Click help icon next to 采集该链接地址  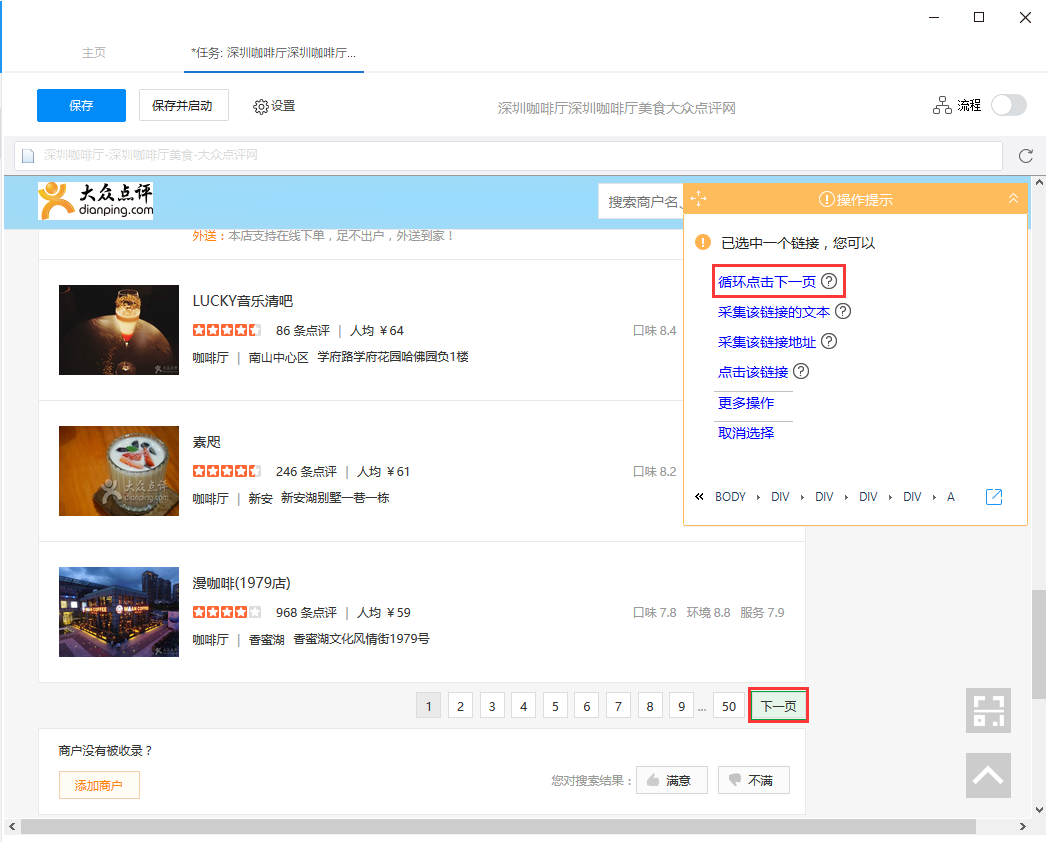click(829, 341)
